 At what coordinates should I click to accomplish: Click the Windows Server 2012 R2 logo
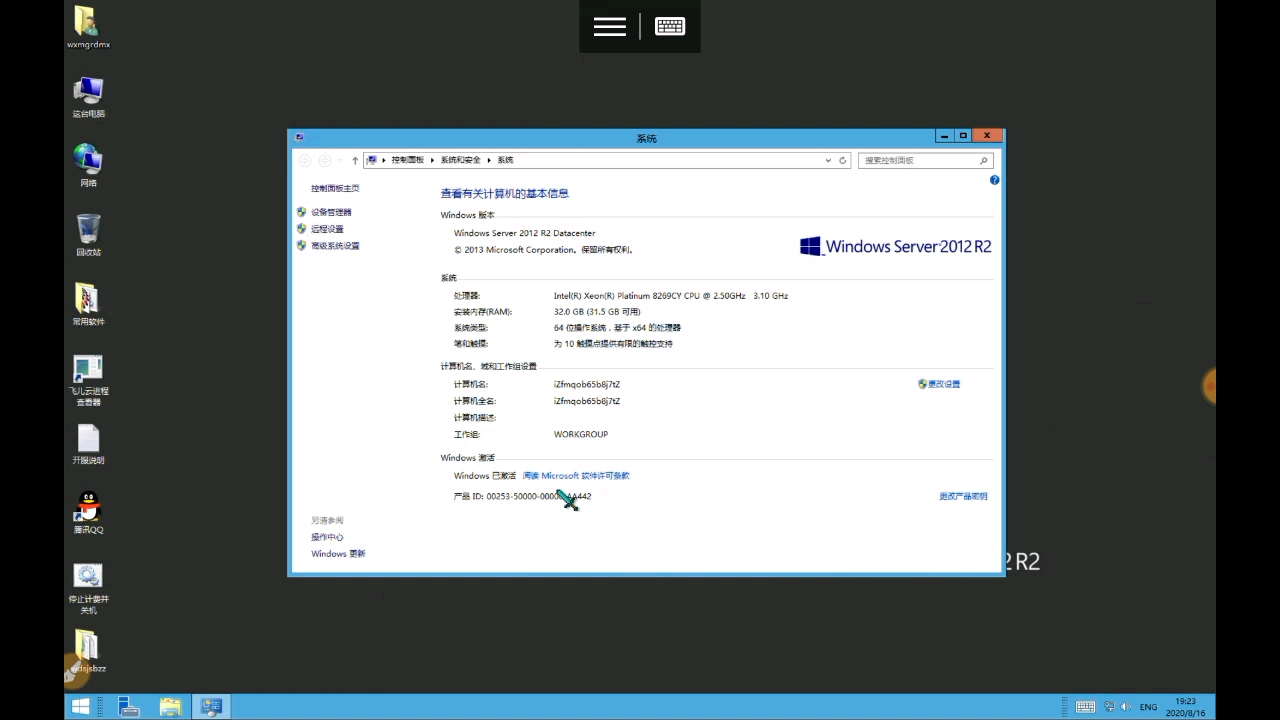point(896,246)
